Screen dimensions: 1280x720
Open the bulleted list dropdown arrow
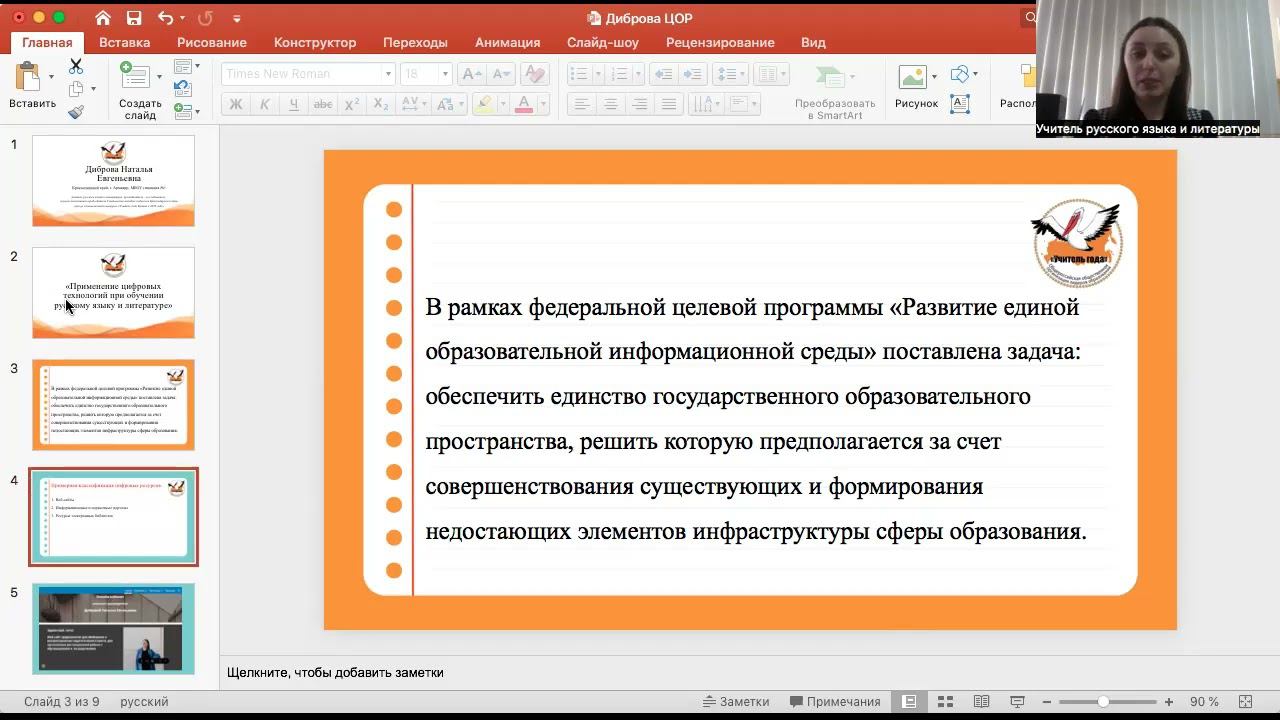coord(596,74)
